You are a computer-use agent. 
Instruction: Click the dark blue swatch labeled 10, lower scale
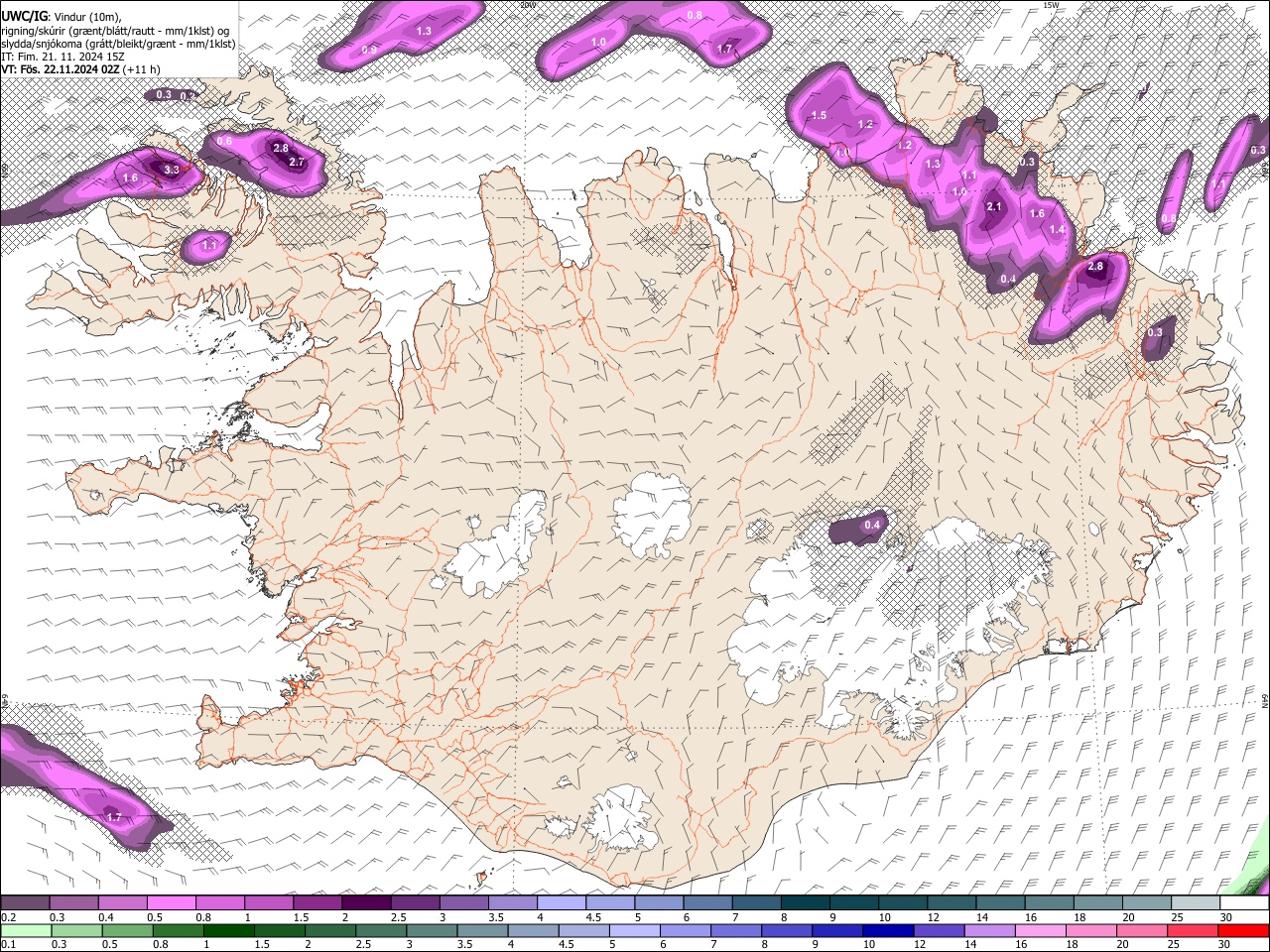pyautogui.click(x=888, y=930)
